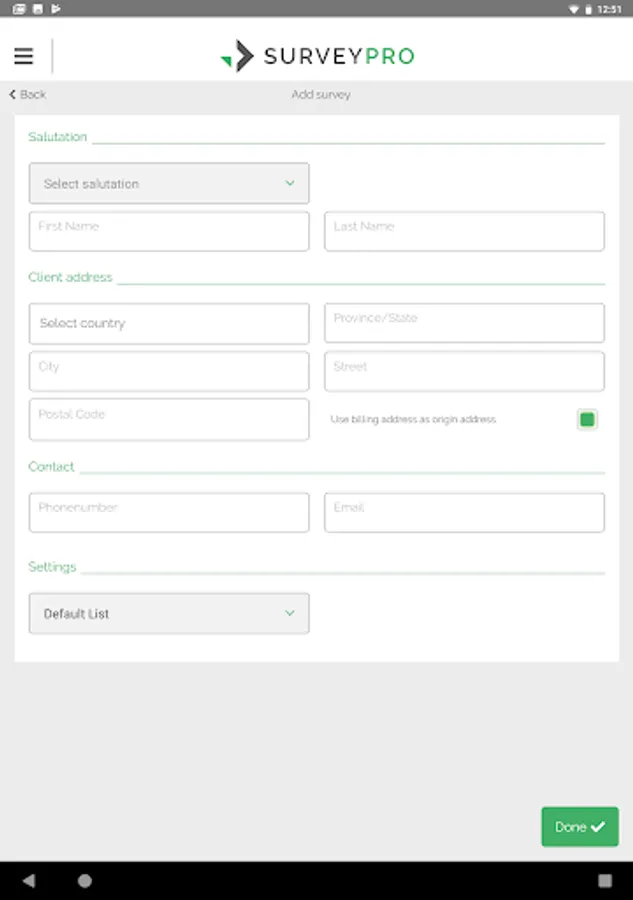Focus the Last Name field

tap(464, 231)
